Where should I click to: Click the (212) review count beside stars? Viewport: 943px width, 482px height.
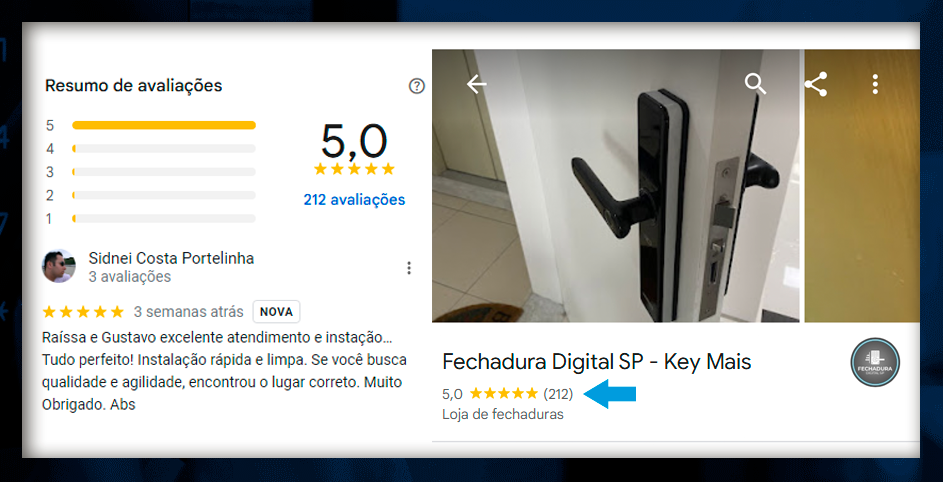point(558,395)
